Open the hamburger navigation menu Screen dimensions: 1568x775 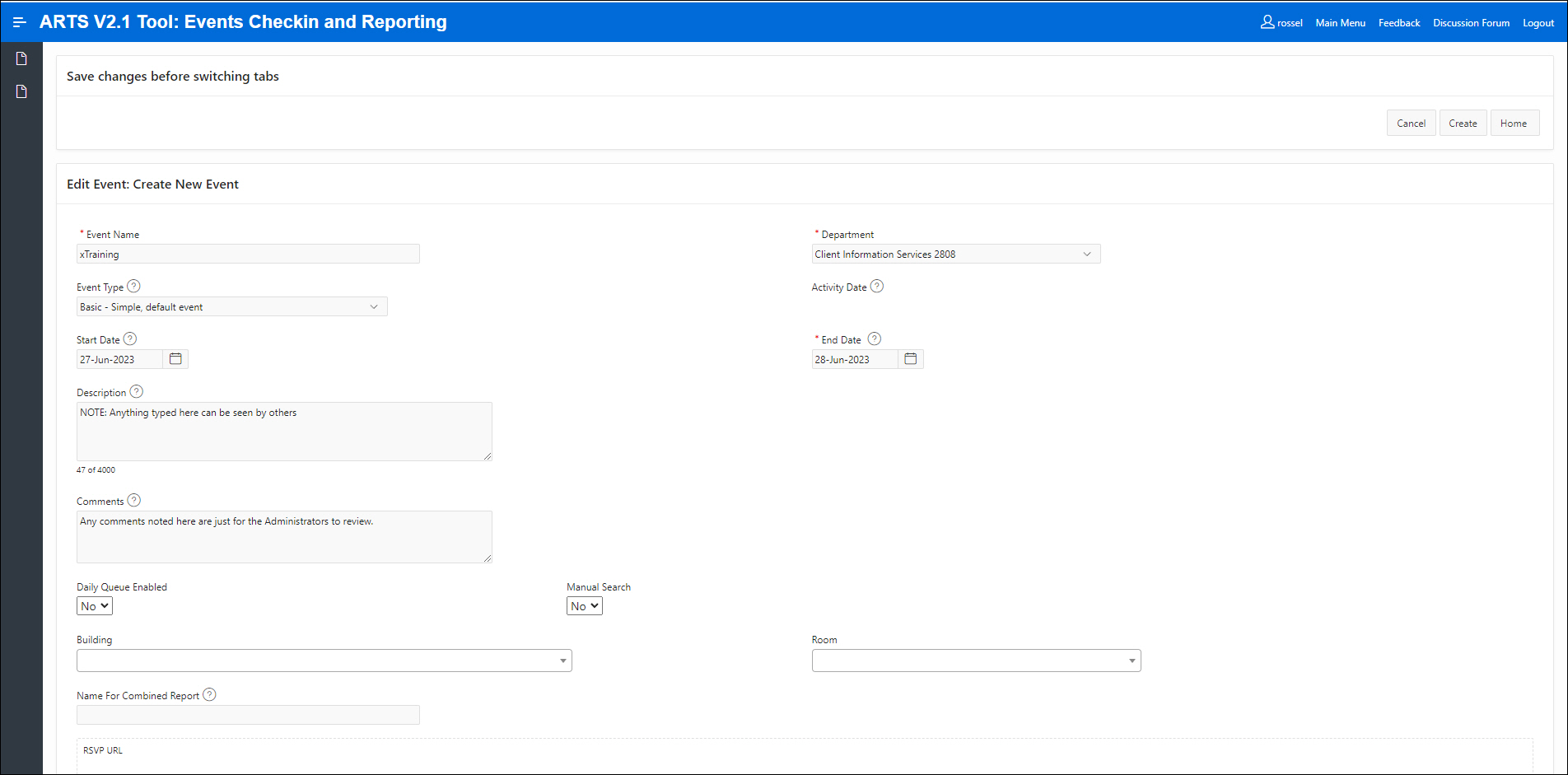click(x=20, y=22)
